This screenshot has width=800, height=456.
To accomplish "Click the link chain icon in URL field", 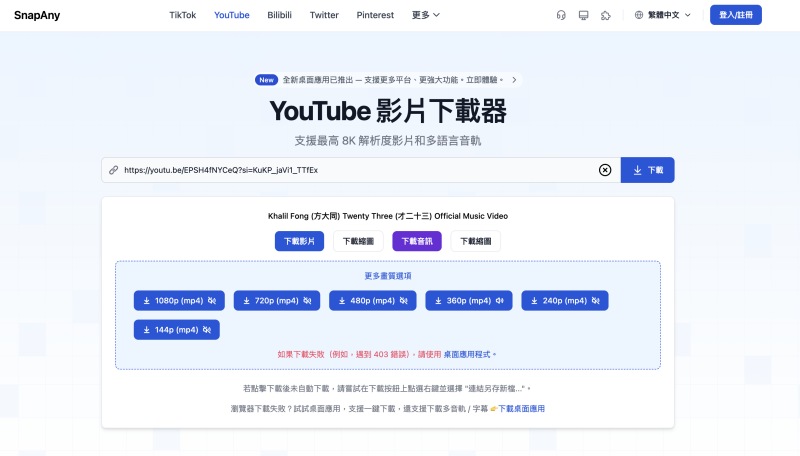I will pos(113,170).
